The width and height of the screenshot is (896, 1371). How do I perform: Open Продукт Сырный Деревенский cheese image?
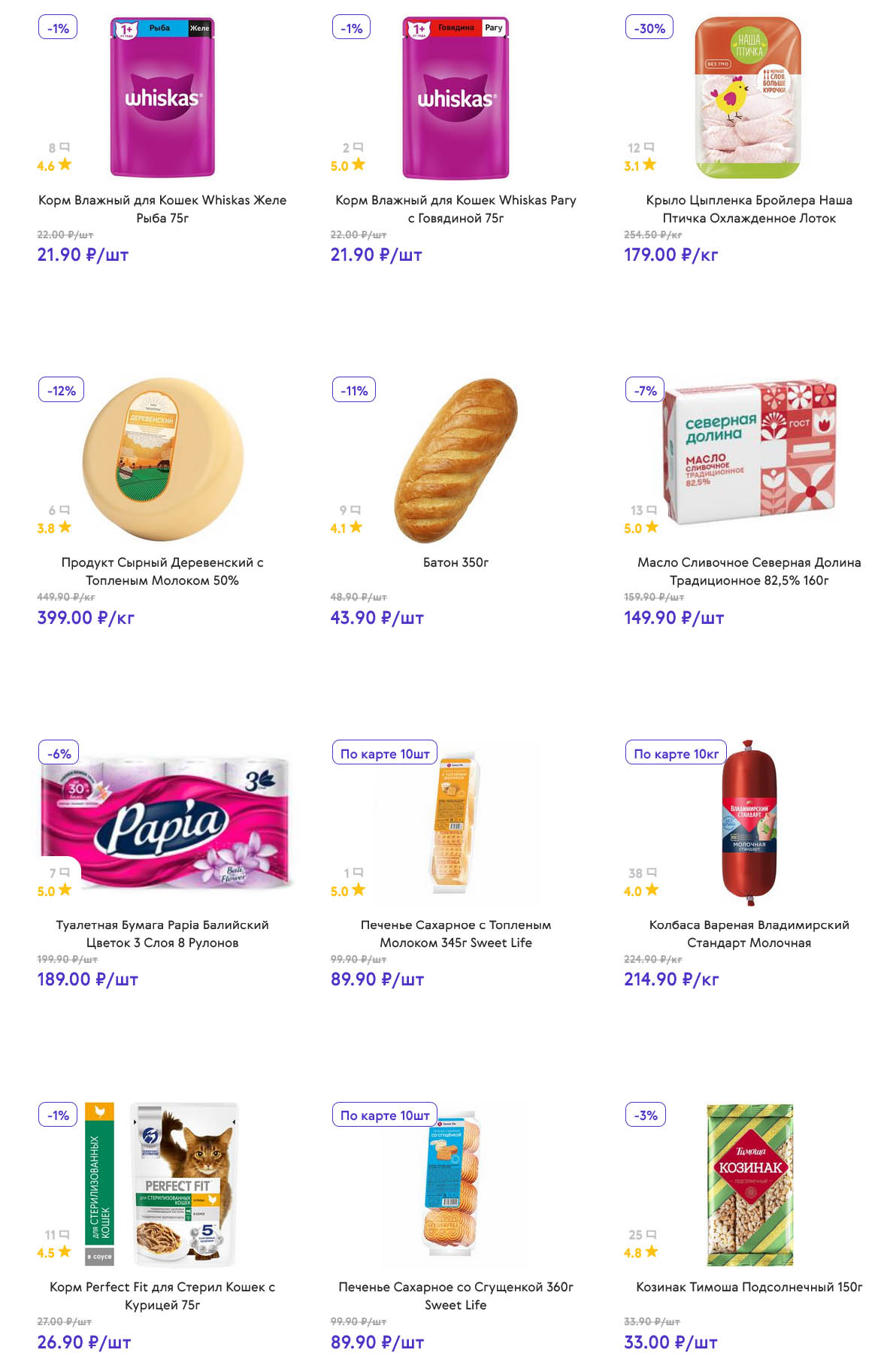162,460
